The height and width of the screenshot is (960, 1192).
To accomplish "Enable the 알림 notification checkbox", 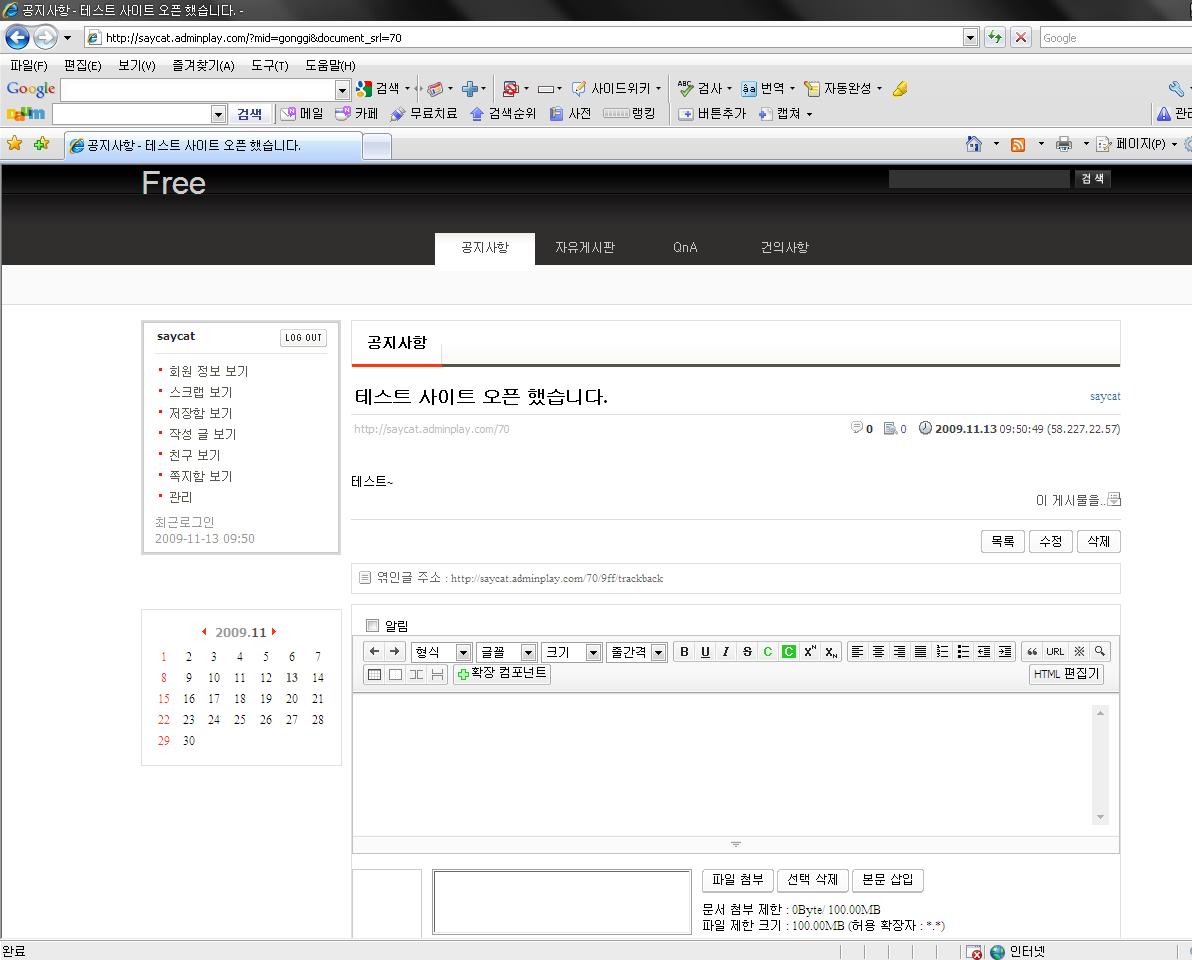I will (x=373, y=626).
